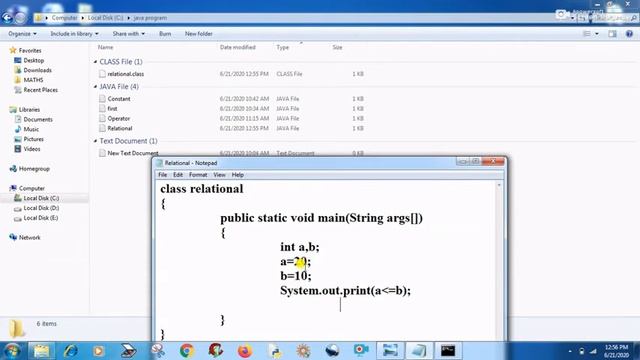Open the Share with dropdown

click(x=128, y=33)
